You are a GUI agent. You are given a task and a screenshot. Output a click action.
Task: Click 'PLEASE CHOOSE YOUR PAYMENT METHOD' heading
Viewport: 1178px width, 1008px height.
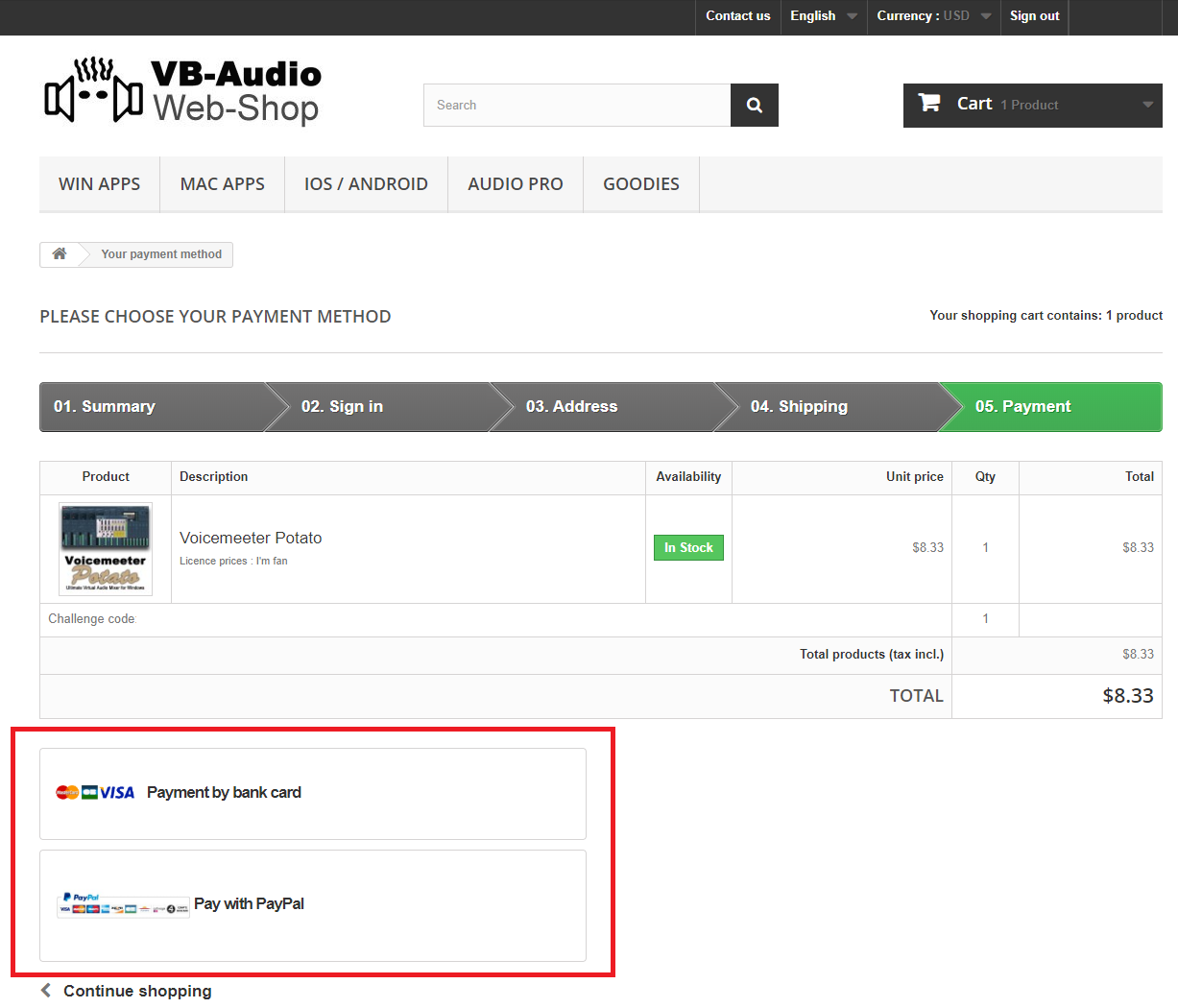pos(215,317)
